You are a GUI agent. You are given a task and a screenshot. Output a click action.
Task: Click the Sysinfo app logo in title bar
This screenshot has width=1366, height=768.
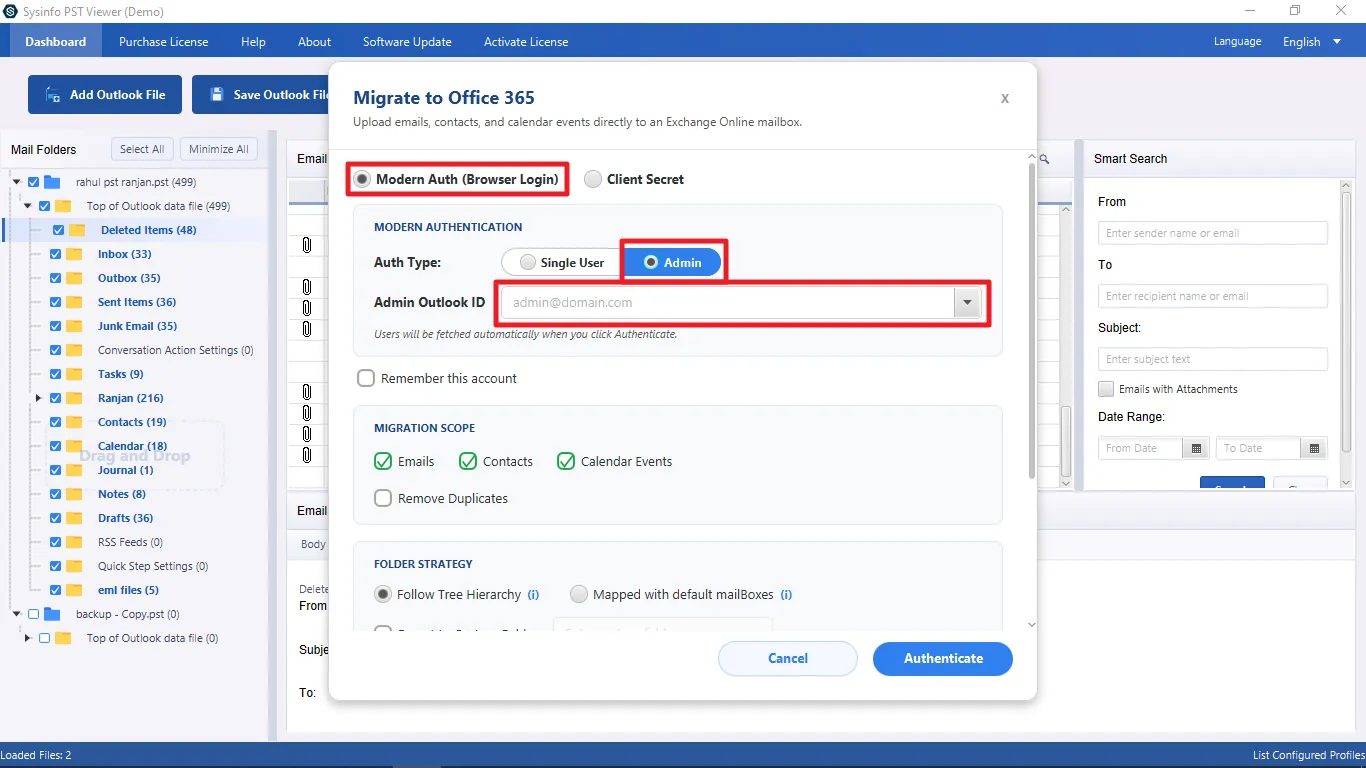10,12
